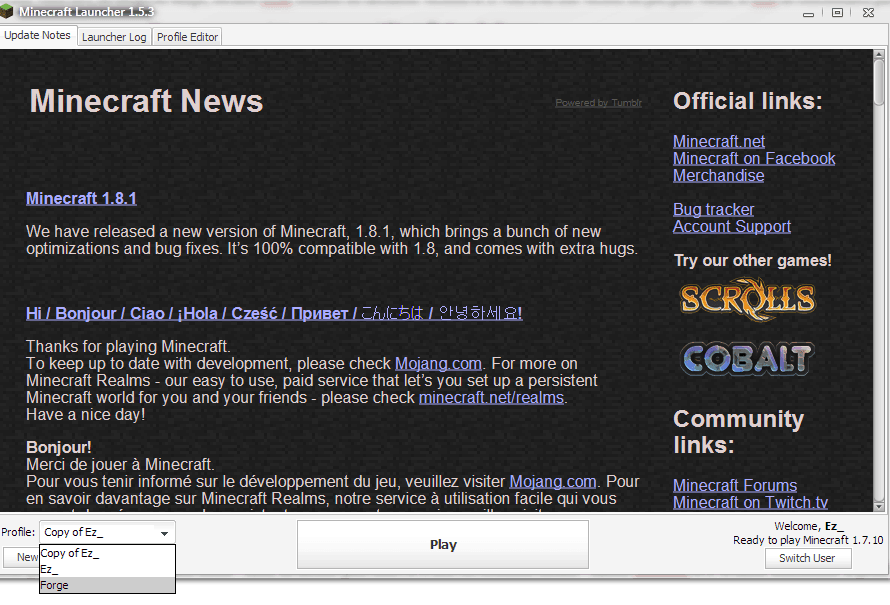Select Forge from the profile list
Viewport: 890px width, 605px height.
tap(107, 585)
